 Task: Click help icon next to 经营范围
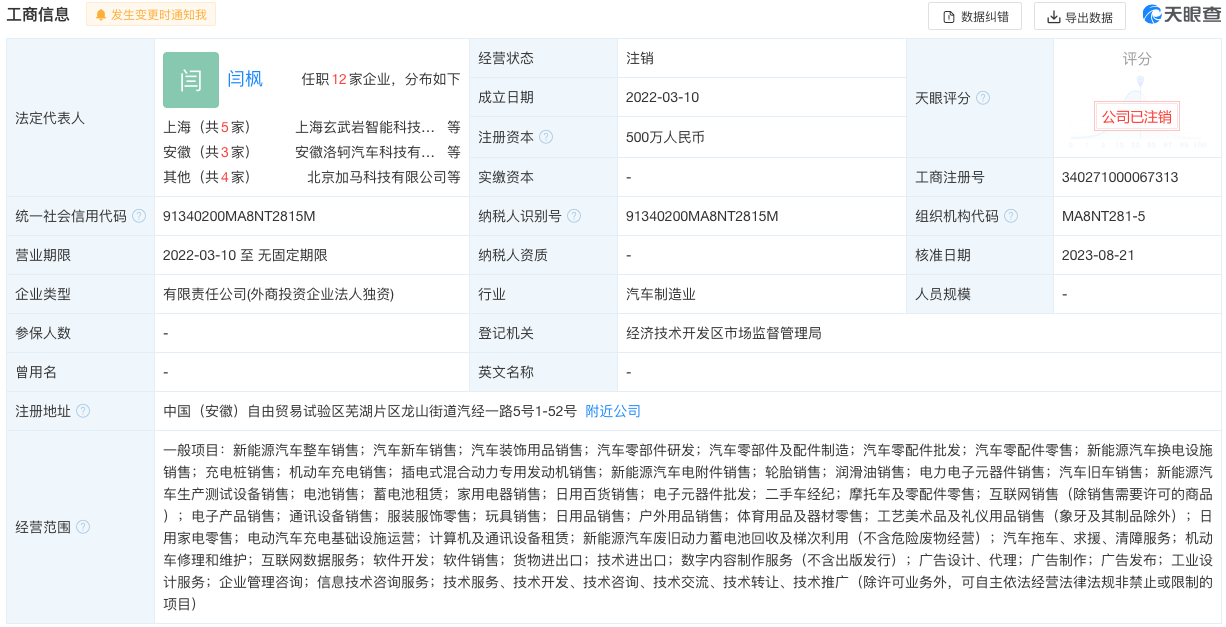tap(83, 527)
